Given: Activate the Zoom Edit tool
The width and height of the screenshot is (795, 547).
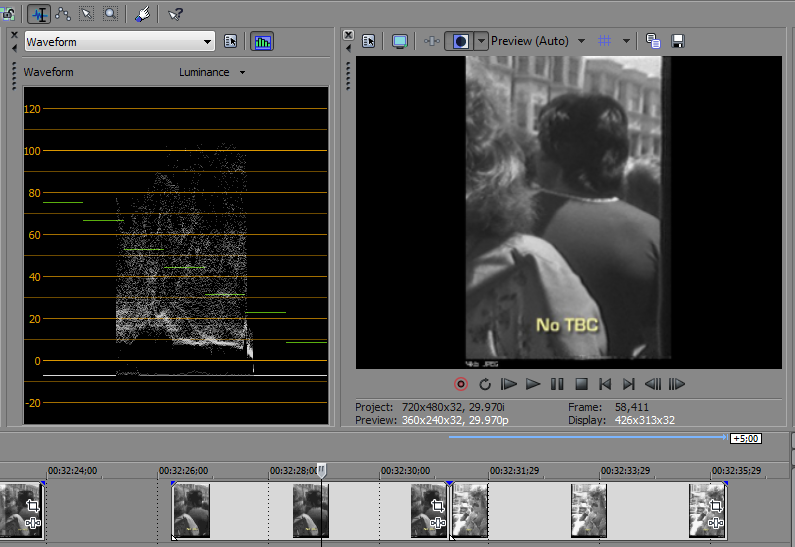Looking at the screenshot, I should pyautogui.click(x=110, y=14).
